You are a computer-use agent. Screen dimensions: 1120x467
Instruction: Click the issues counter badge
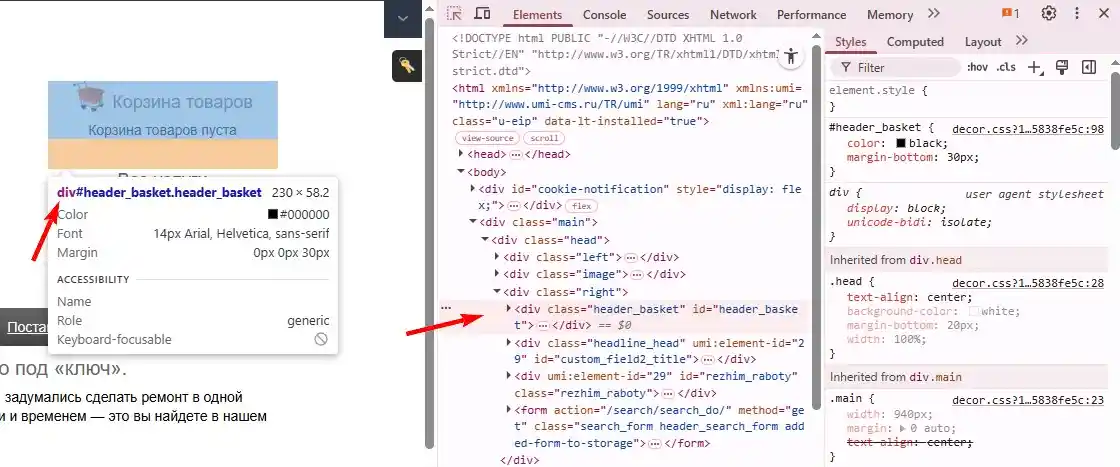[x=1010, y=14]
